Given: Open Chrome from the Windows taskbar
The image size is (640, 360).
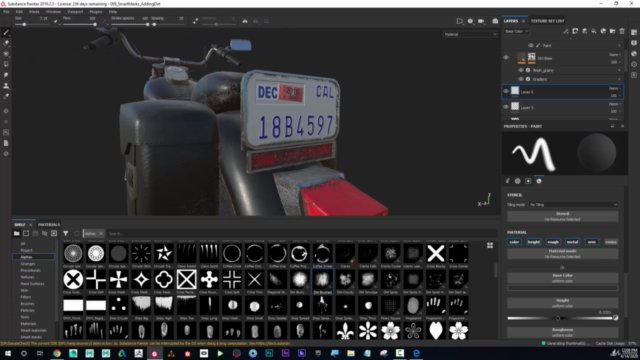Looking at the screenshot, I should coord(57,353).
